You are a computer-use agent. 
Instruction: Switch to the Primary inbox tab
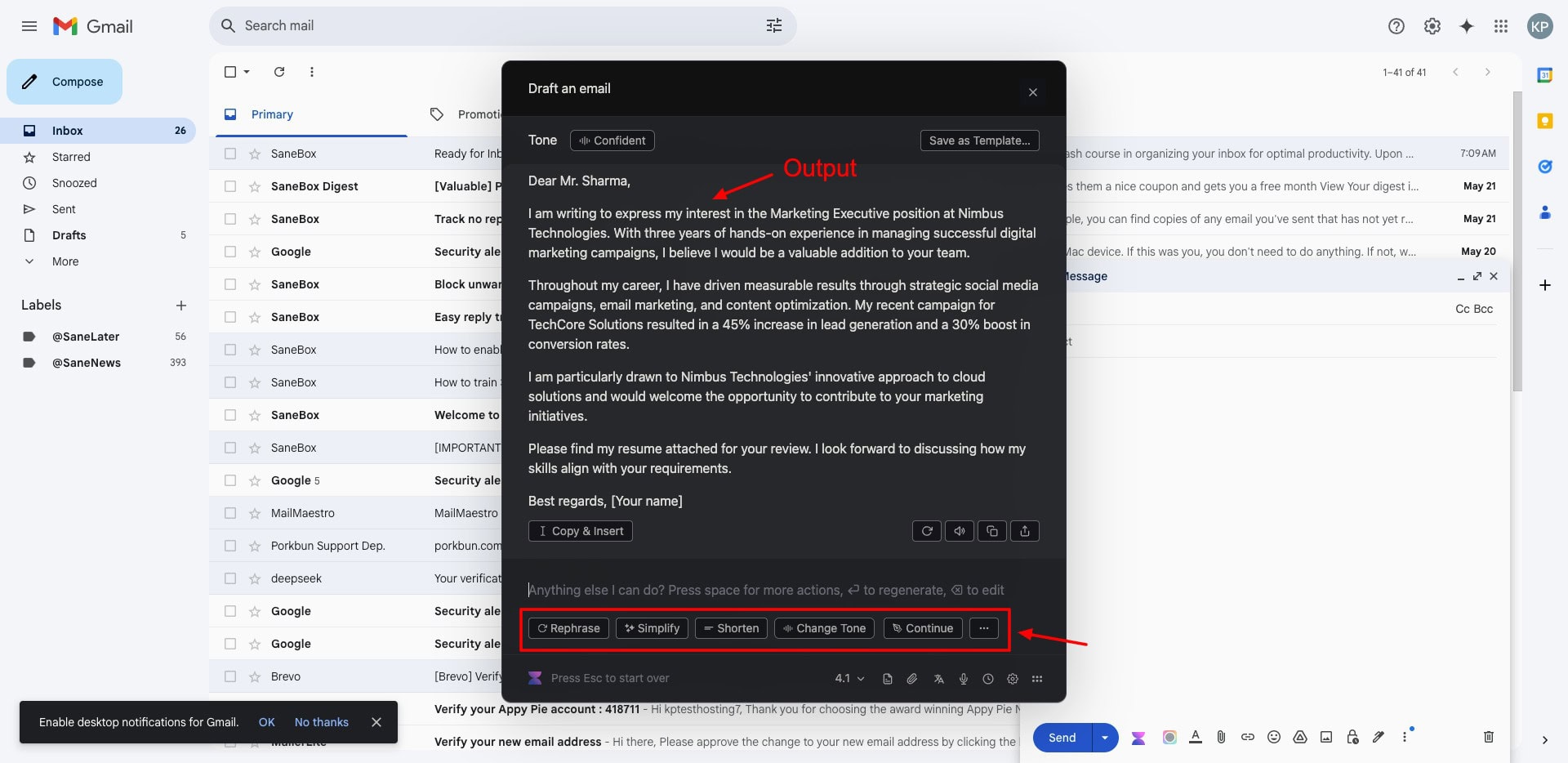click(272, 114)
